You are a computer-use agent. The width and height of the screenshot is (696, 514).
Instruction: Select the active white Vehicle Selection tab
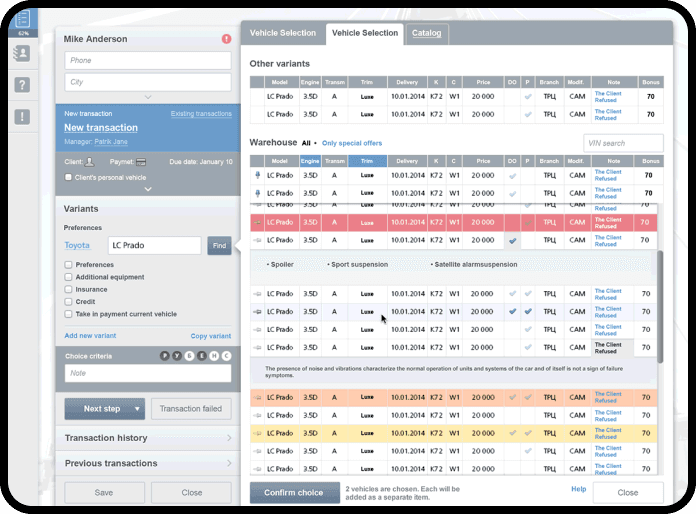365,33
